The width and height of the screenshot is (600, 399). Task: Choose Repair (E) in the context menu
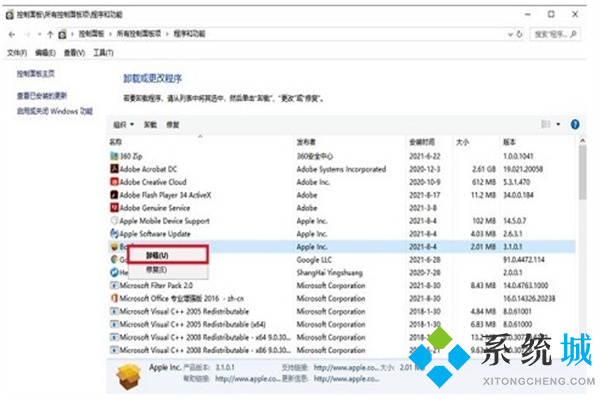point(168,270)
